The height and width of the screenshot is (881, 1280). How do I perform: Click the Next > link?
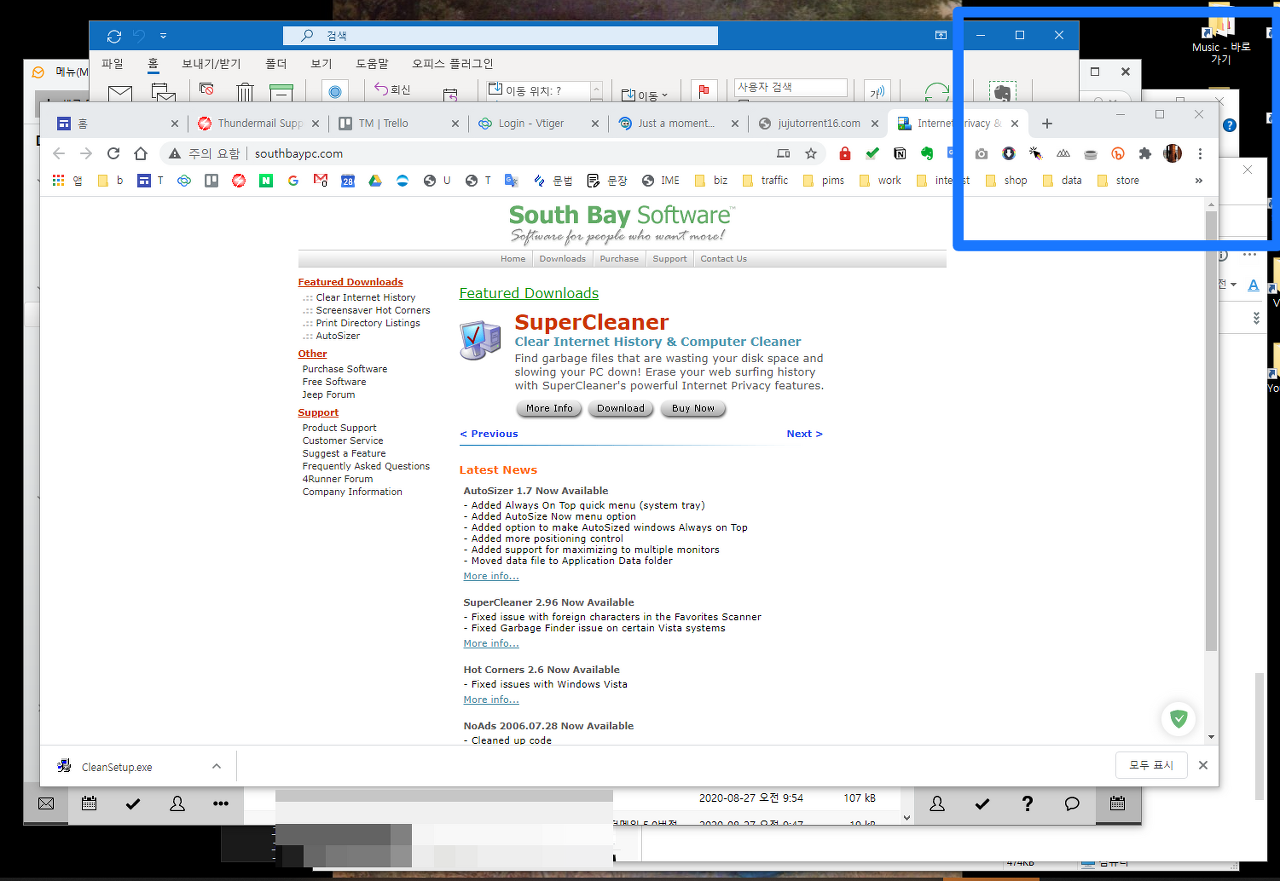[x=804, y=434]
